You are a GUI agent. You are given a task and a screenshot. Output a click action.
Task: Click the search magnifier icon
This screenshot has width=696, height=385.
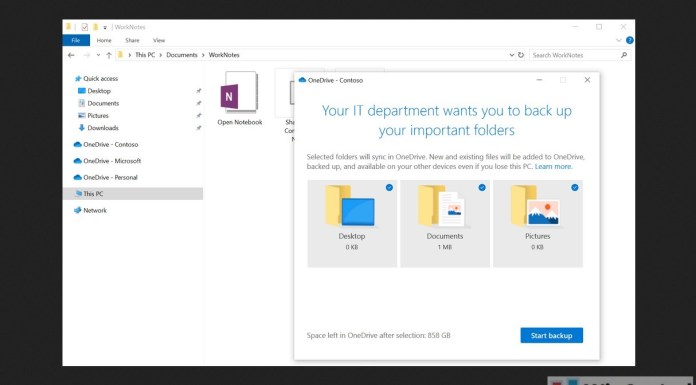pyautogui.click(x=624, y=55)
